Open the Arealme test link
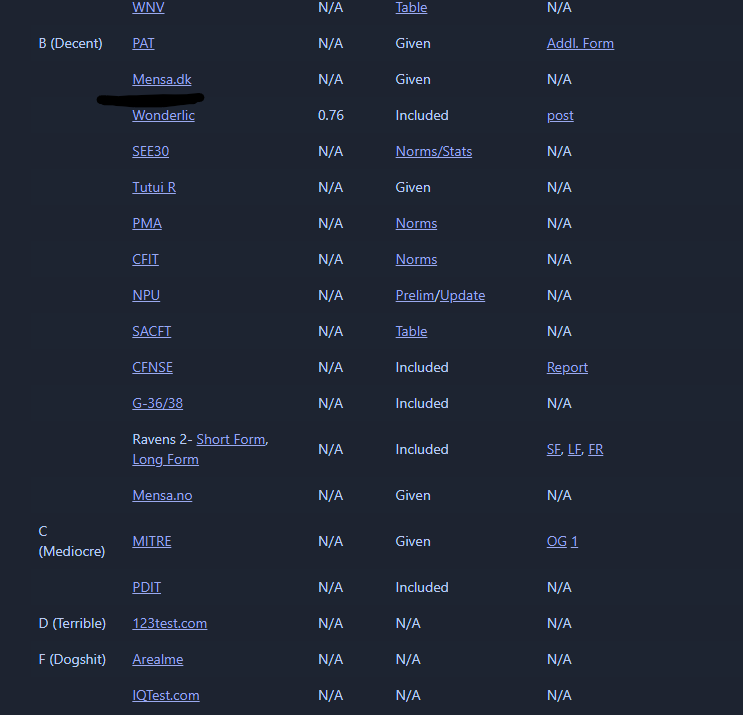 coord(157,660)
